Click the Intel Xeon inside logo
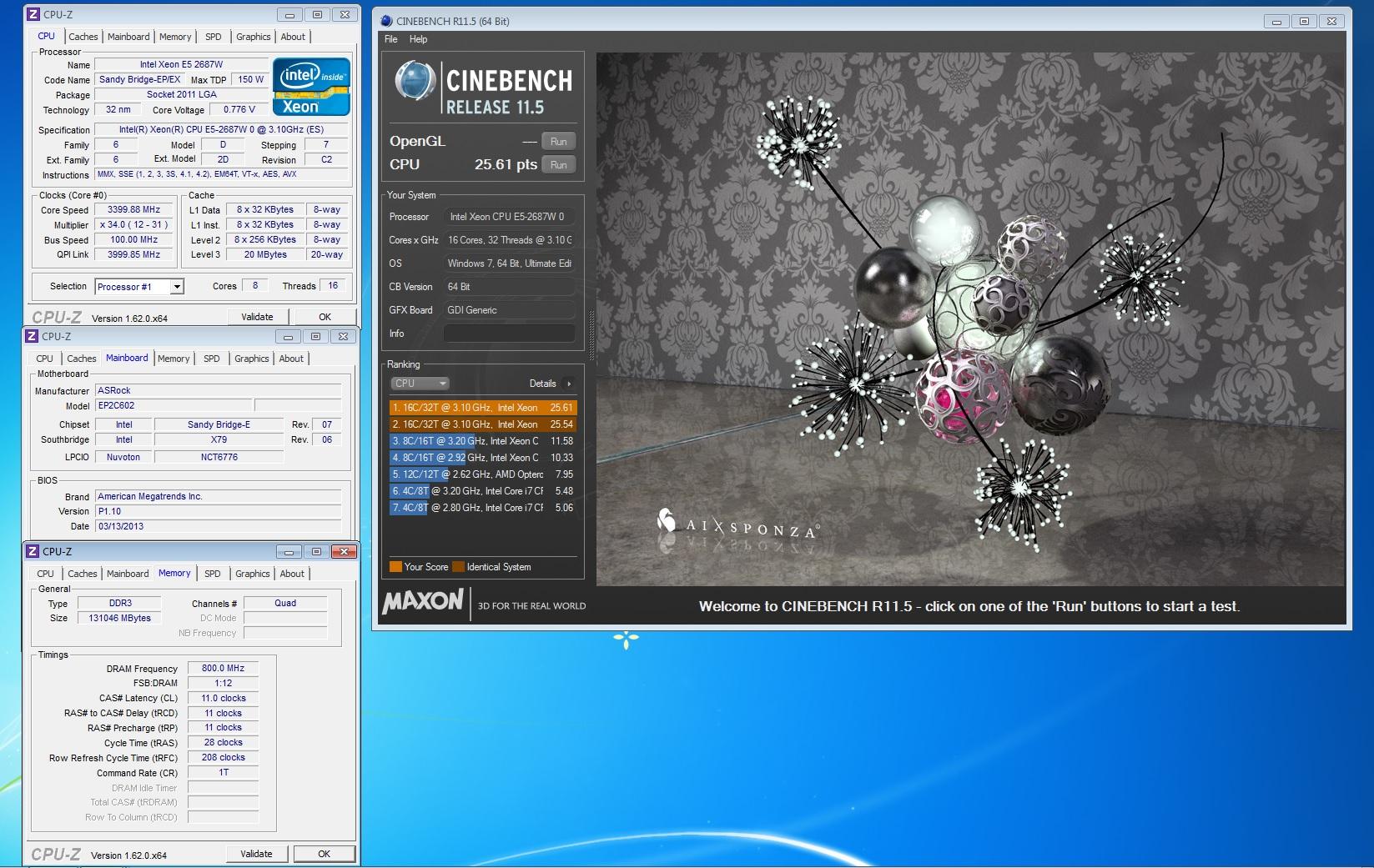The height and width of the screenshot is (868, 1374). click(x=311, y=86)
